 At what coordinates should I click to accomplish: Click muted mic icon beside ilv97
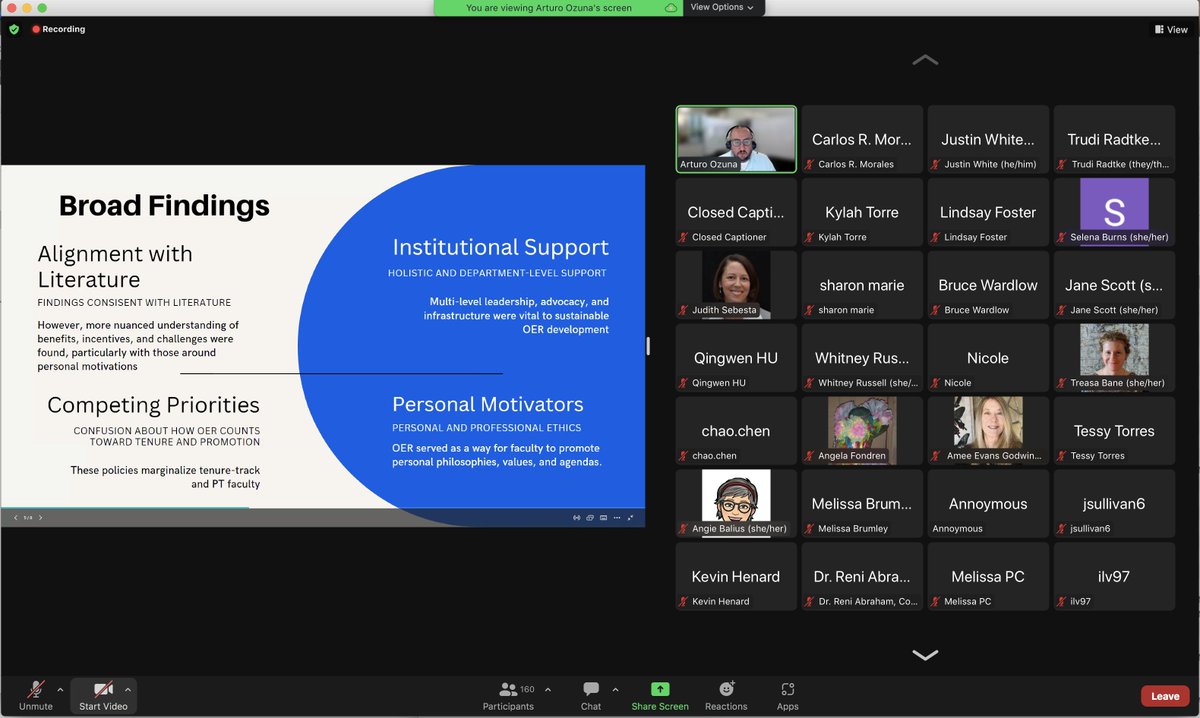[x=1062, y=601]
